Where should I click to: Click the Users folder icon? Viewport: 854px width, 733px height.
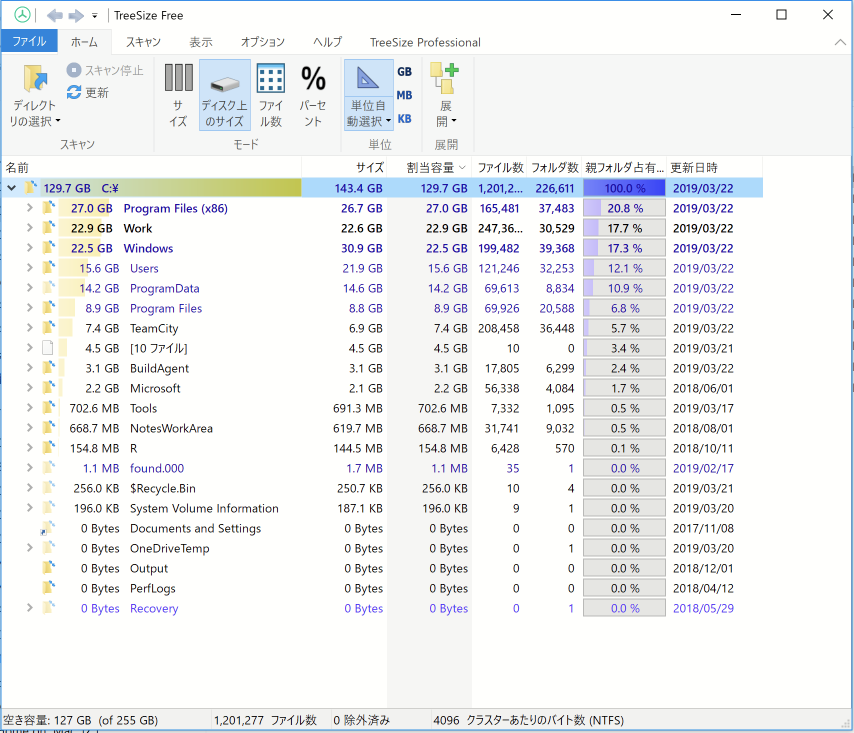pos(49,268)
